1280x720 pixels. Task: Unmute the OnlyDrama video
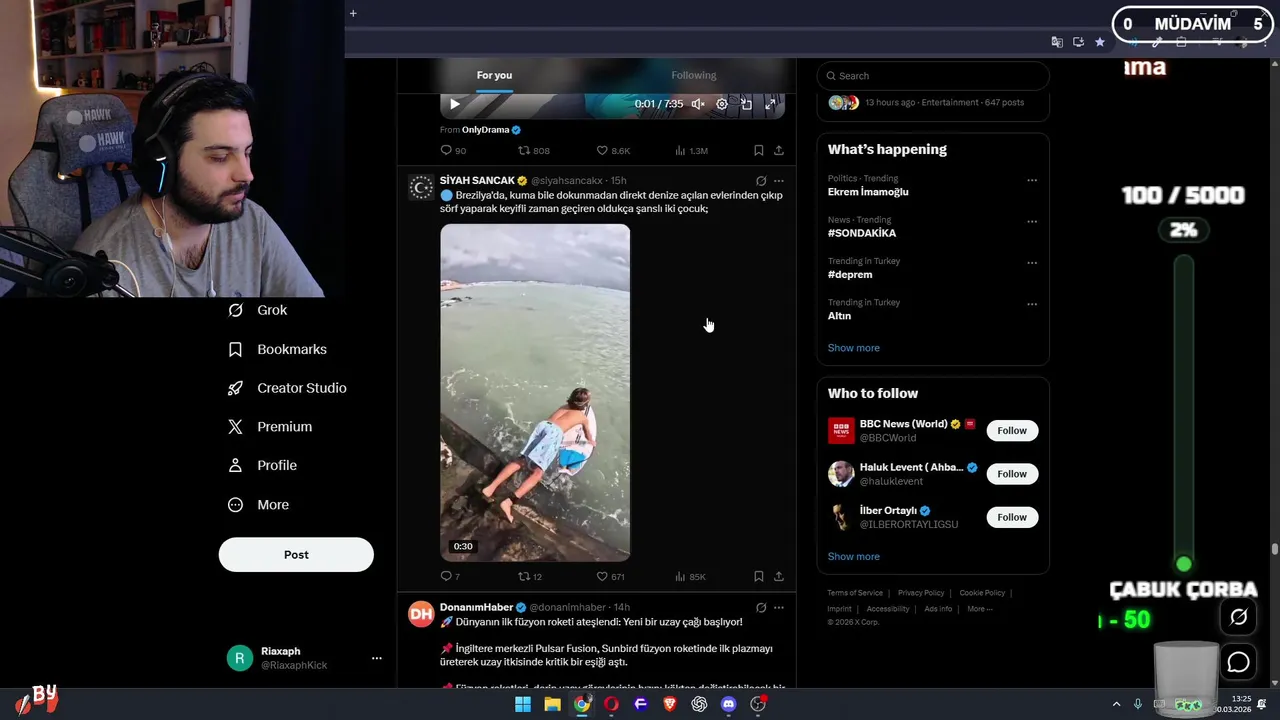click(698, 104)
